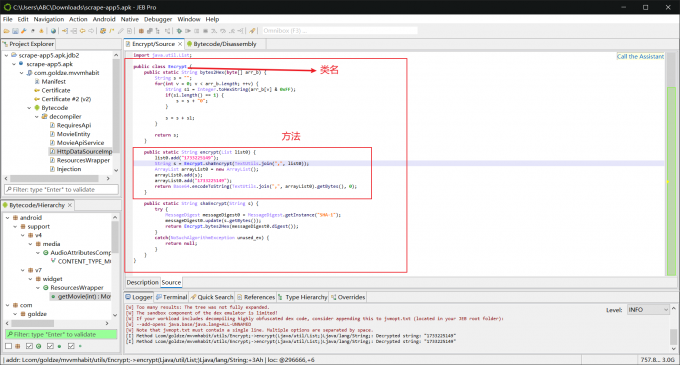
Task: Click the Call the Assistant link
Action: pyautogui.click(x=640, y=56)
